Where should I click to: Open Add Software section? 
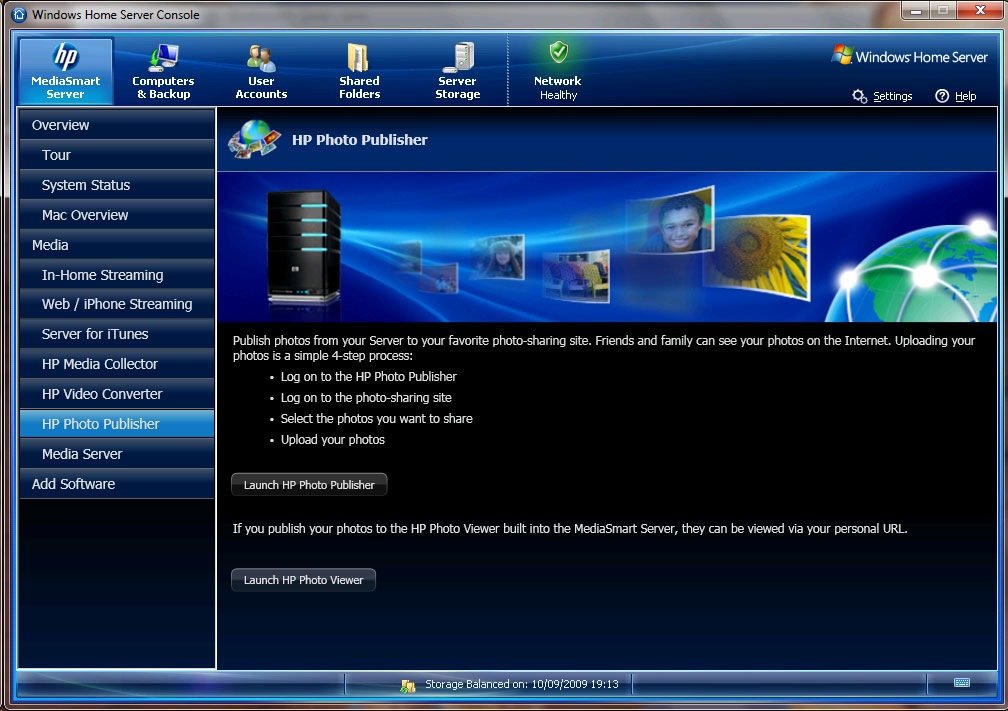pos(116,484)
